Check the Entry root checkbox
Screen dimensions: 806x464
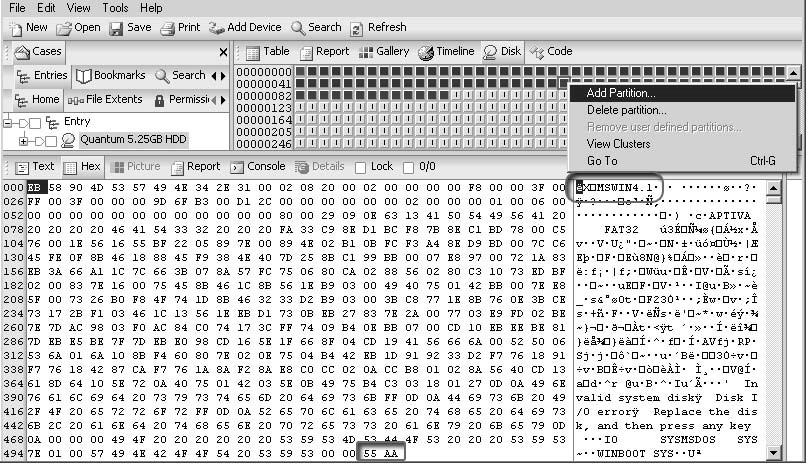35,122
